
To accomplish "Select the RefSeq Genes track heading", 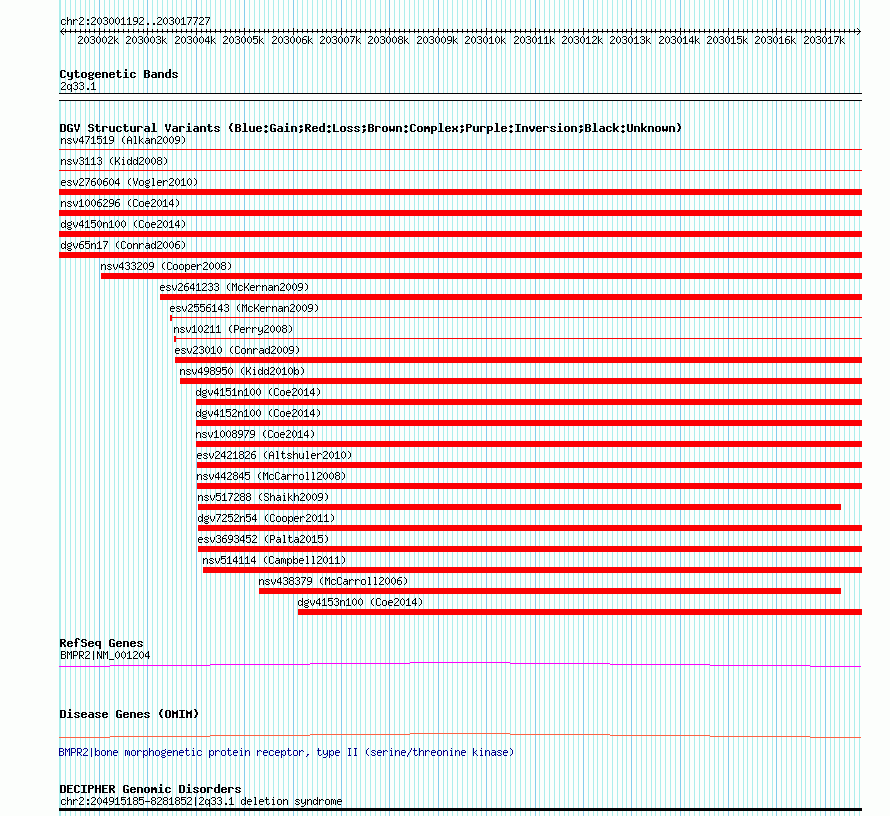I will tap(101, 643).
